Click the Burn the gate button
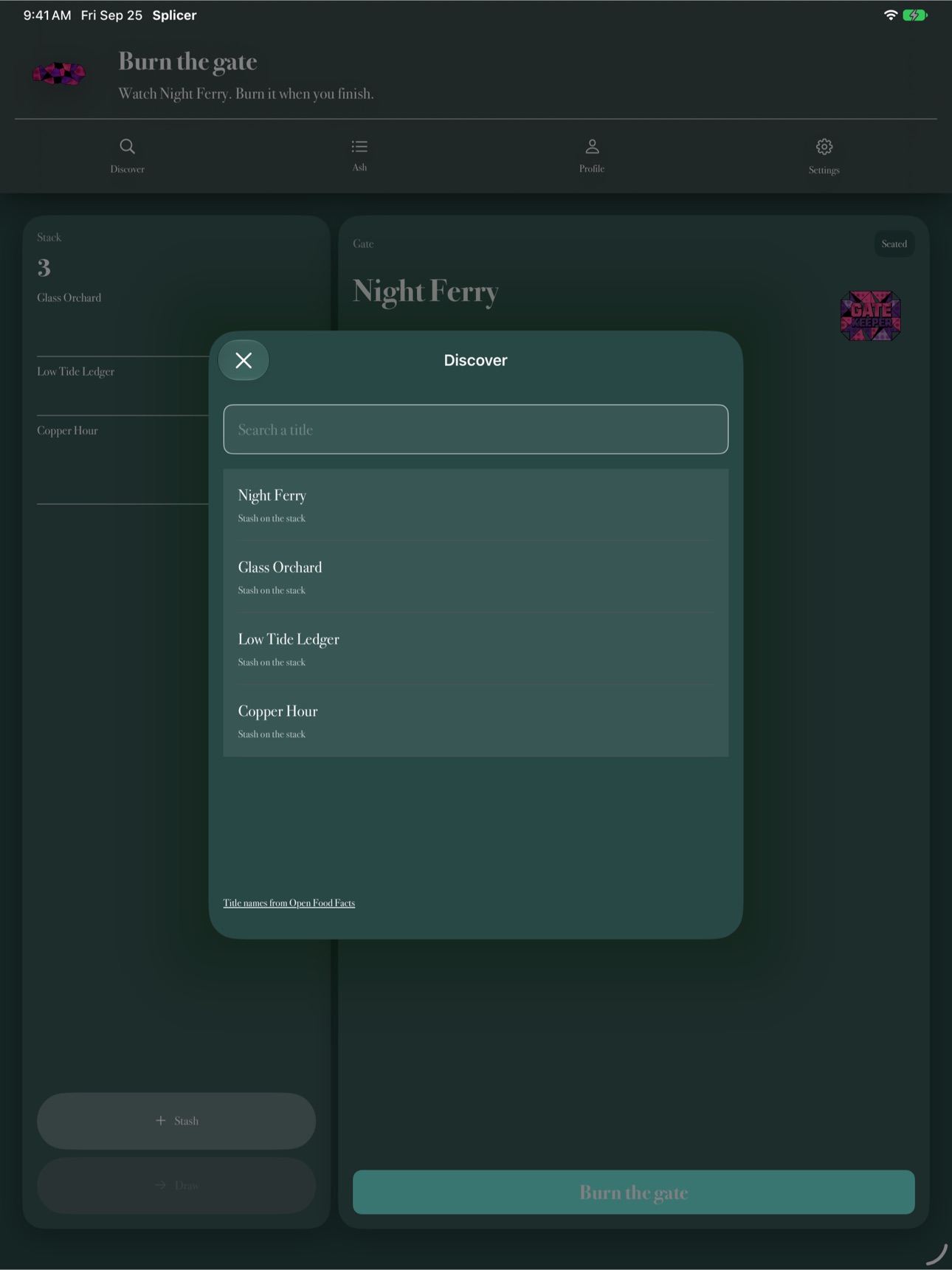Screen dimensions: 952x1270 (634, 1193)
